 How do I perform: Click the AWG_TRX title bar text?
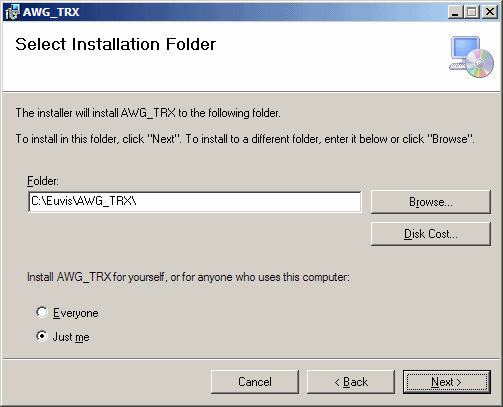(51, 12)
